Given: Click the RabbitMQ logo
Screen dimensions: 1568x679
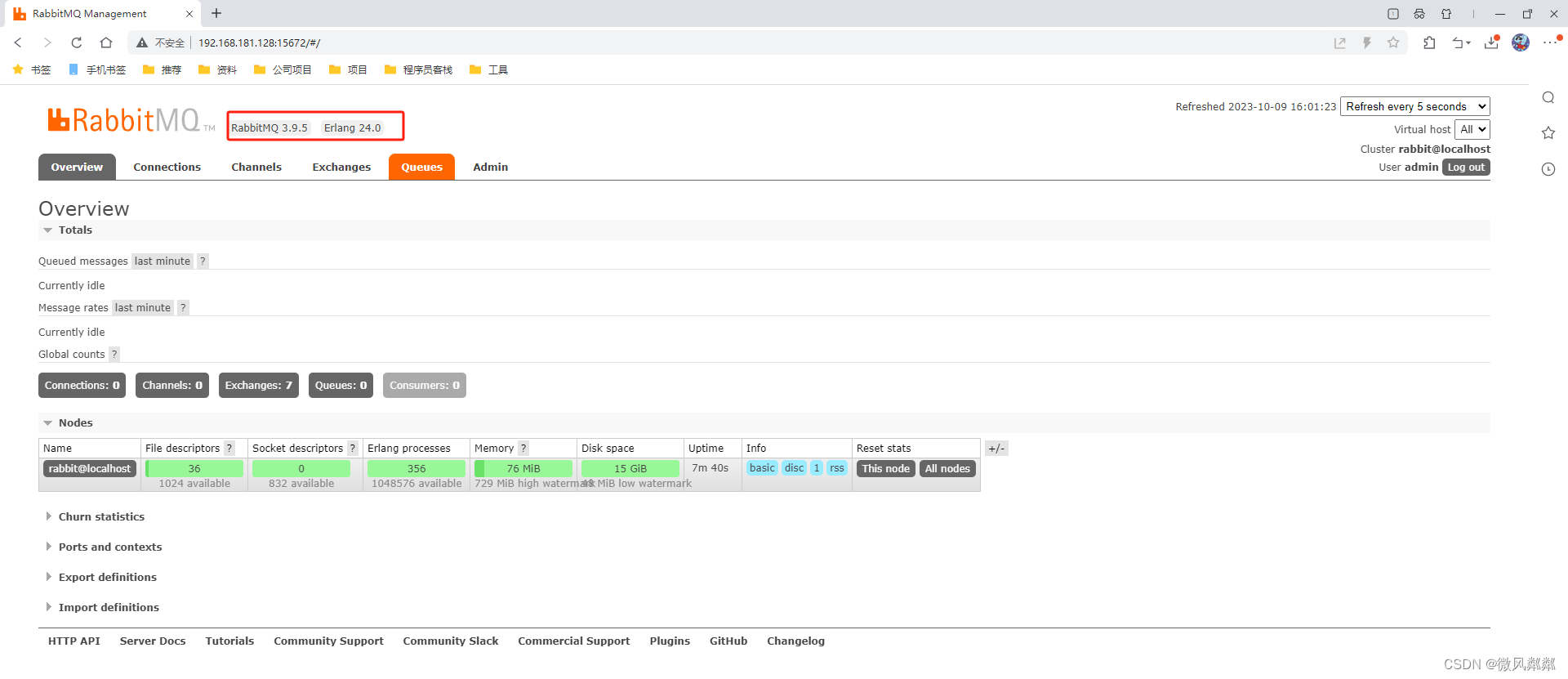Looking at the screenshot, I should (131, 121).
